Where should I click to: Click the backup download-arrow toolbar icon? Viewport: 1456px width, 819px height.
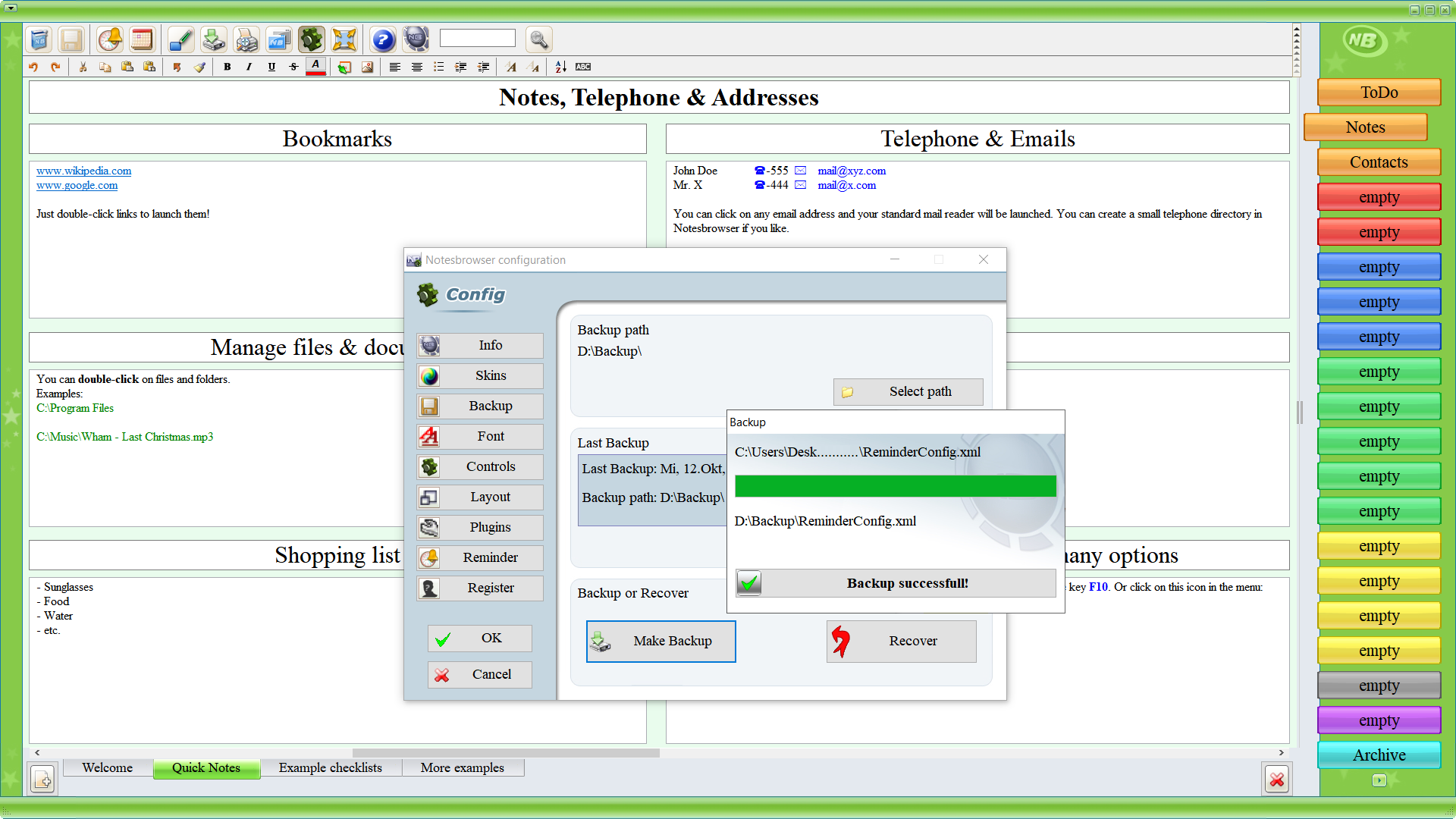(214, 39)
